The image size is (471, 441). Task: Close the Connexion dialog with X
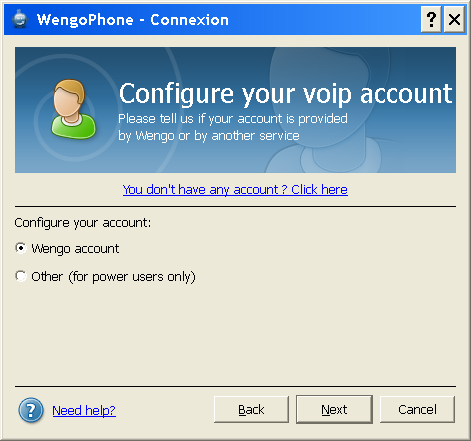tap(454, 20)
